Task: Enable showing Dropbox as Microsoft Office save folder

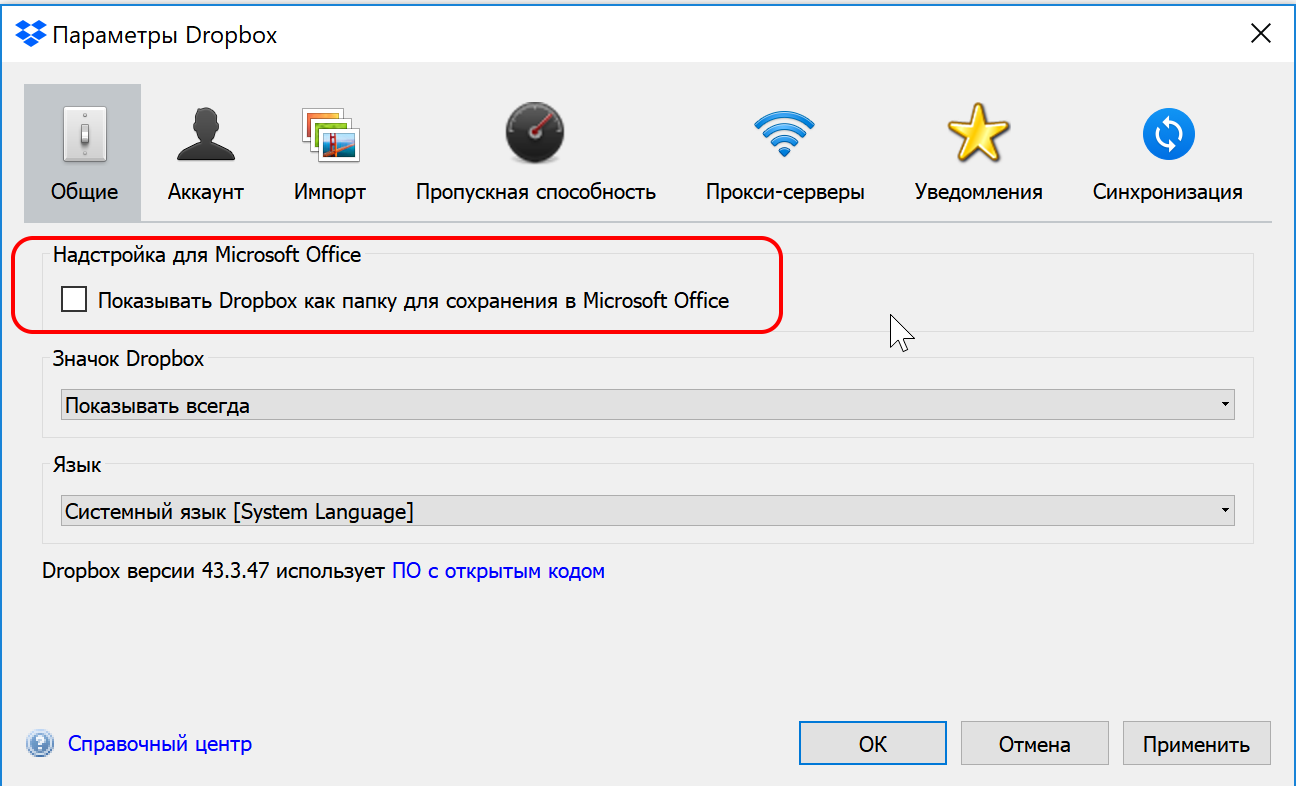Action: pos(73,299)
